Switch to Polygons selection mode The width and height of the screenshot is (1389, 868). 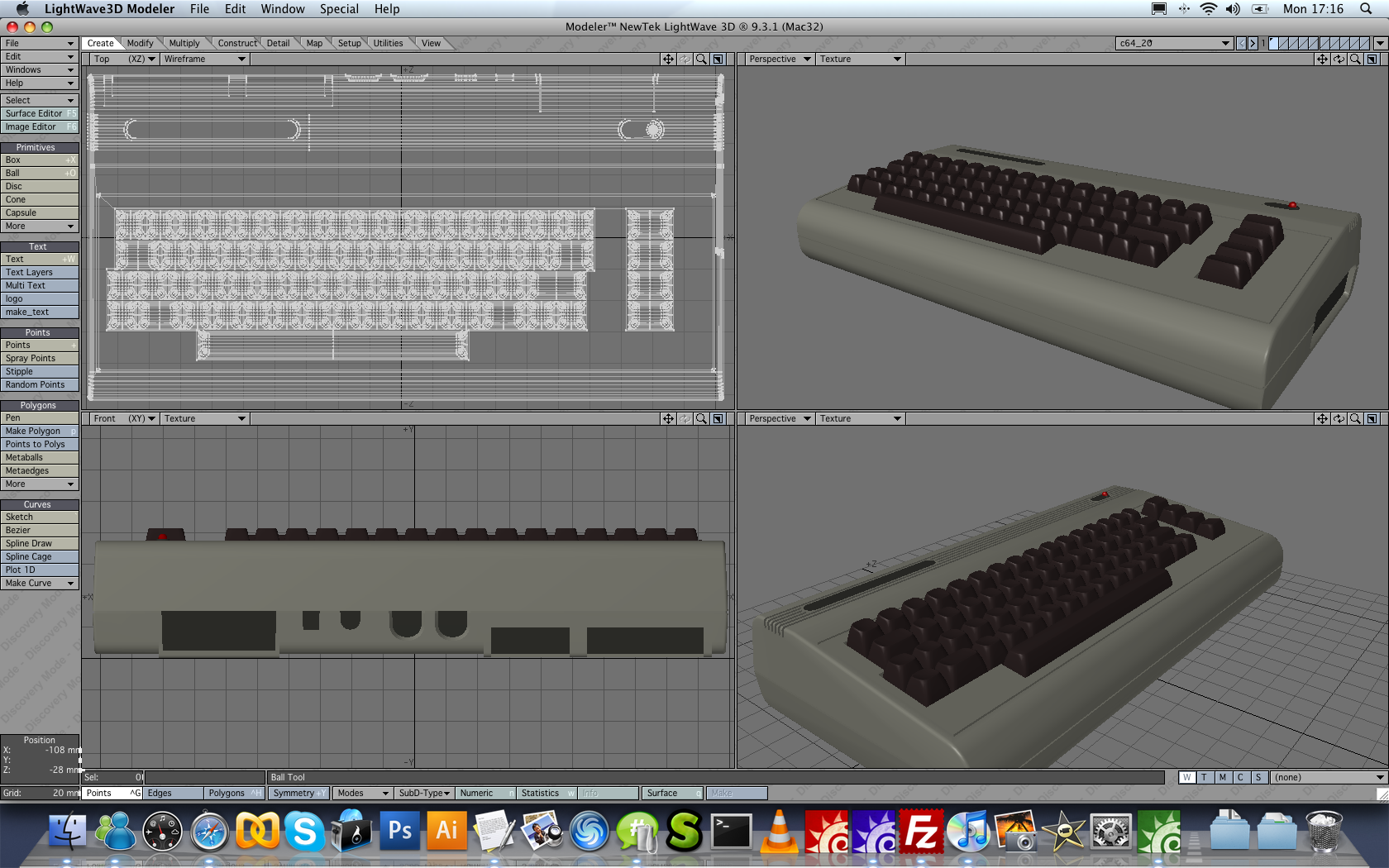234,793
